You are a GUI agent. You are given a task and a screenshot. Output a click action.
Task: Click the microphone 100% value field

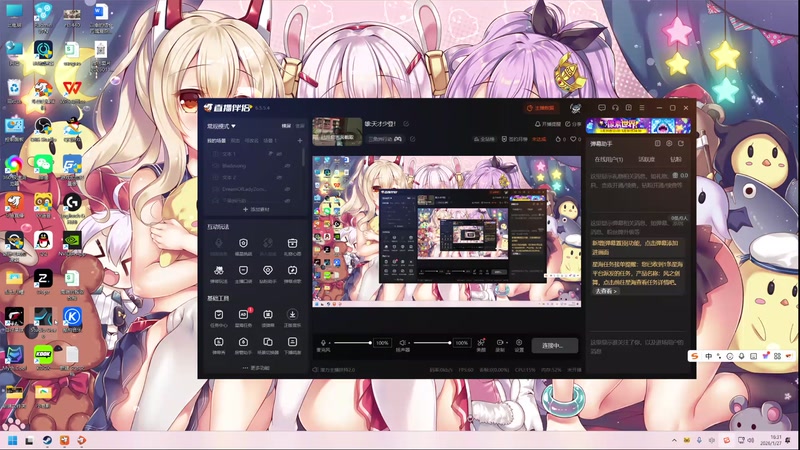click(x=382, y=343)
